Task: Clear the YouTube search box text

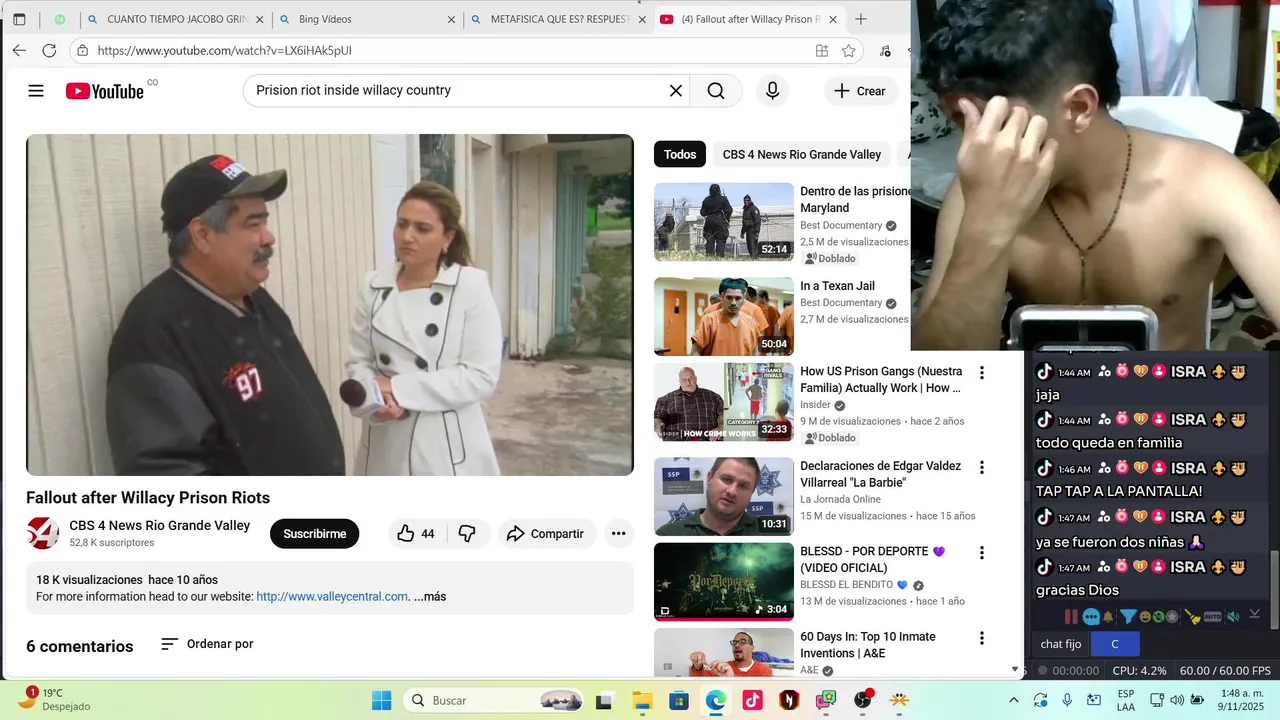Action: pyautogui.click(x=676, y=91)
